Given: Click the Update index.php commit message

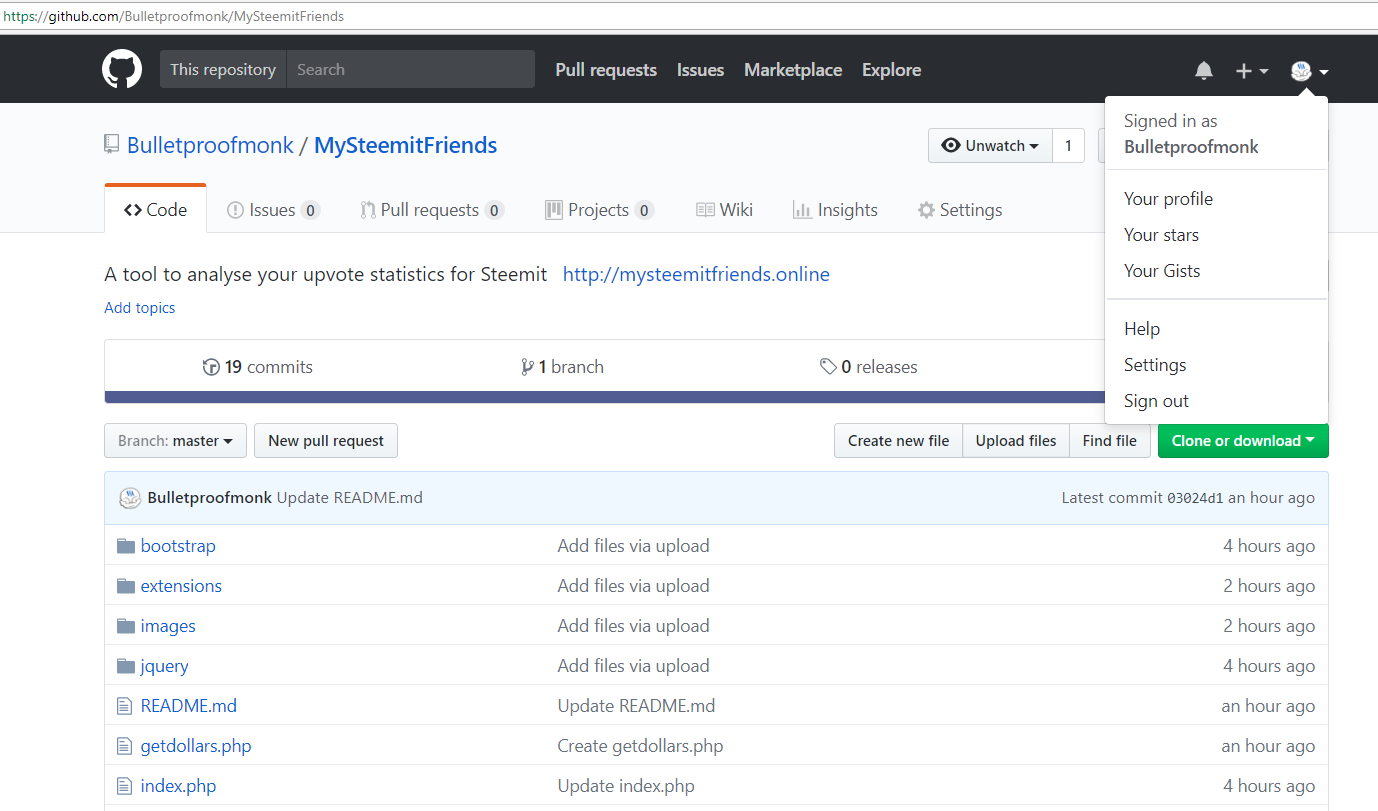Looking at the screenshot, I should pyautogui.click(x=626, y=786).
